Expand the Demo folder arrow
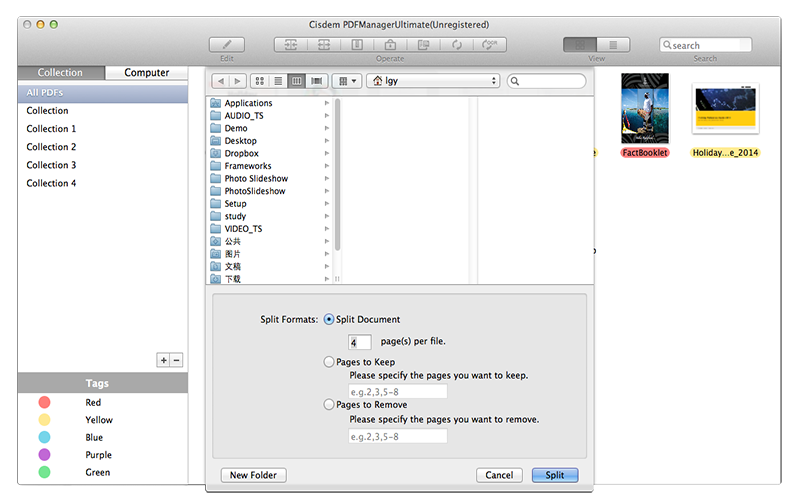This screenshot has height=500, width=800. [327, 128]
